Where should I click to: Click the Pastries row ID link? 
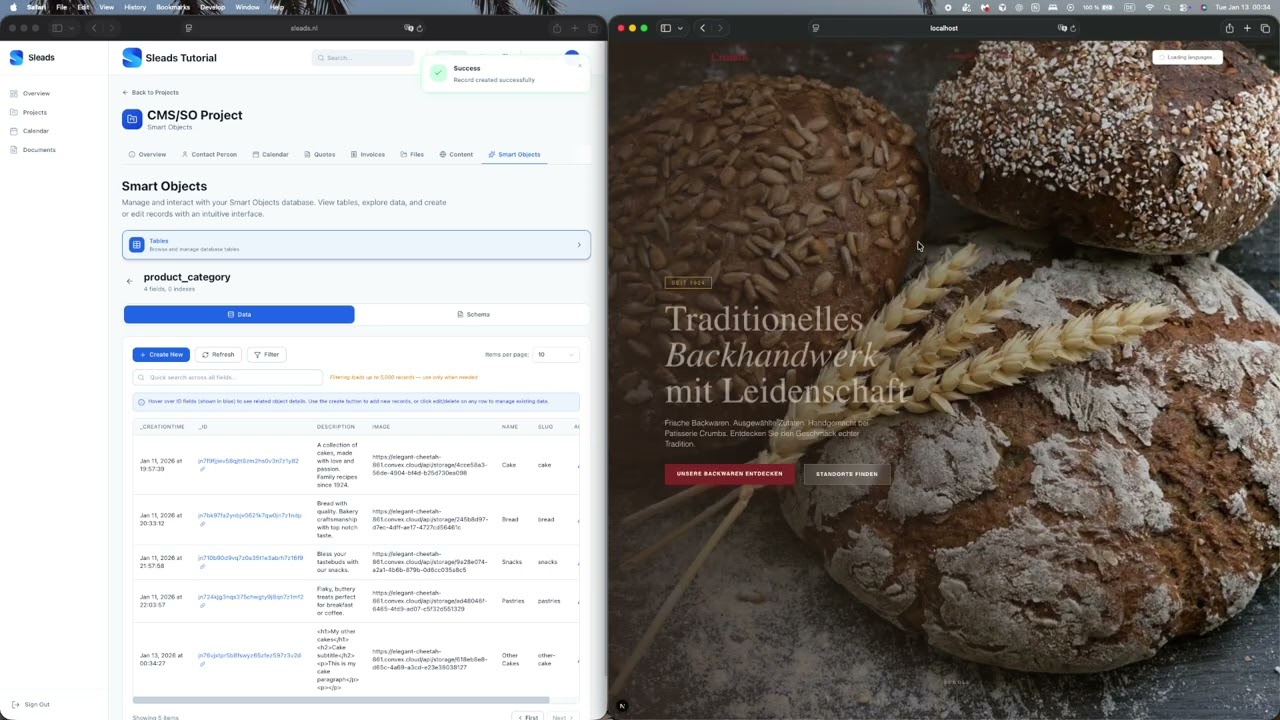tap(250, 597)
